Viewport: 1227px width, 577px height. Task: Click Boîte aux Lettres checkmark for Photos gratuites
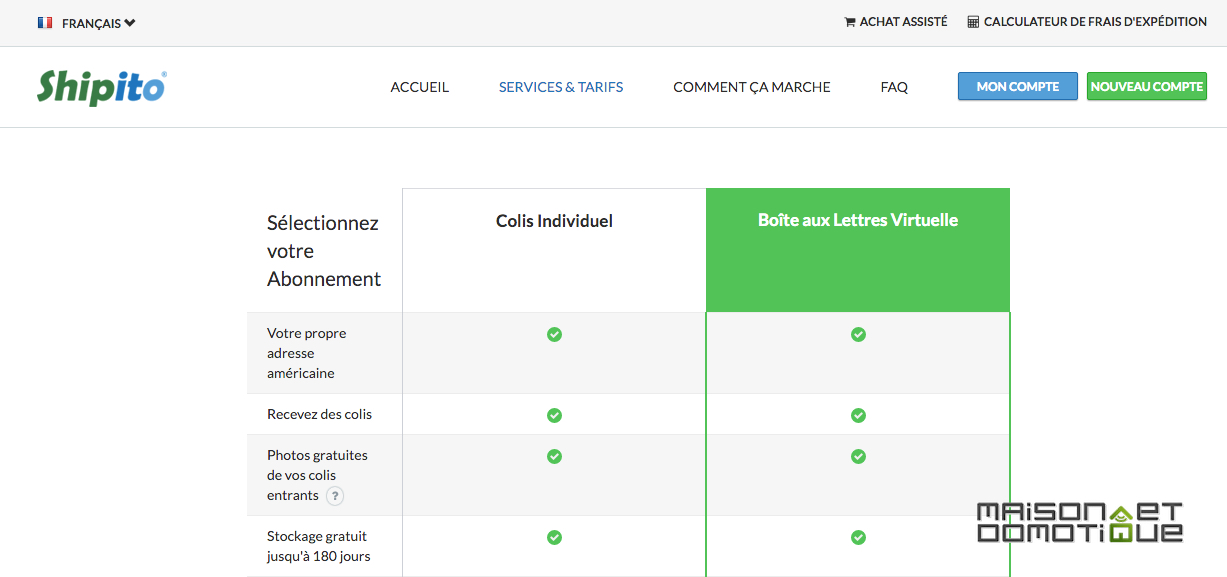pos(858,456)
